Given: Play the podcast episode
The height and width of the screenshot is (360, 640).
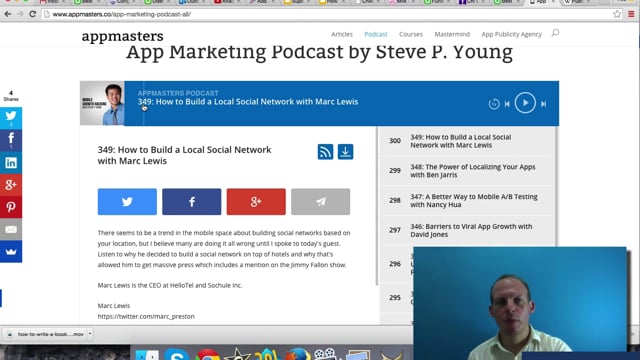Looking at the screenshot, I should pos(525,103).
